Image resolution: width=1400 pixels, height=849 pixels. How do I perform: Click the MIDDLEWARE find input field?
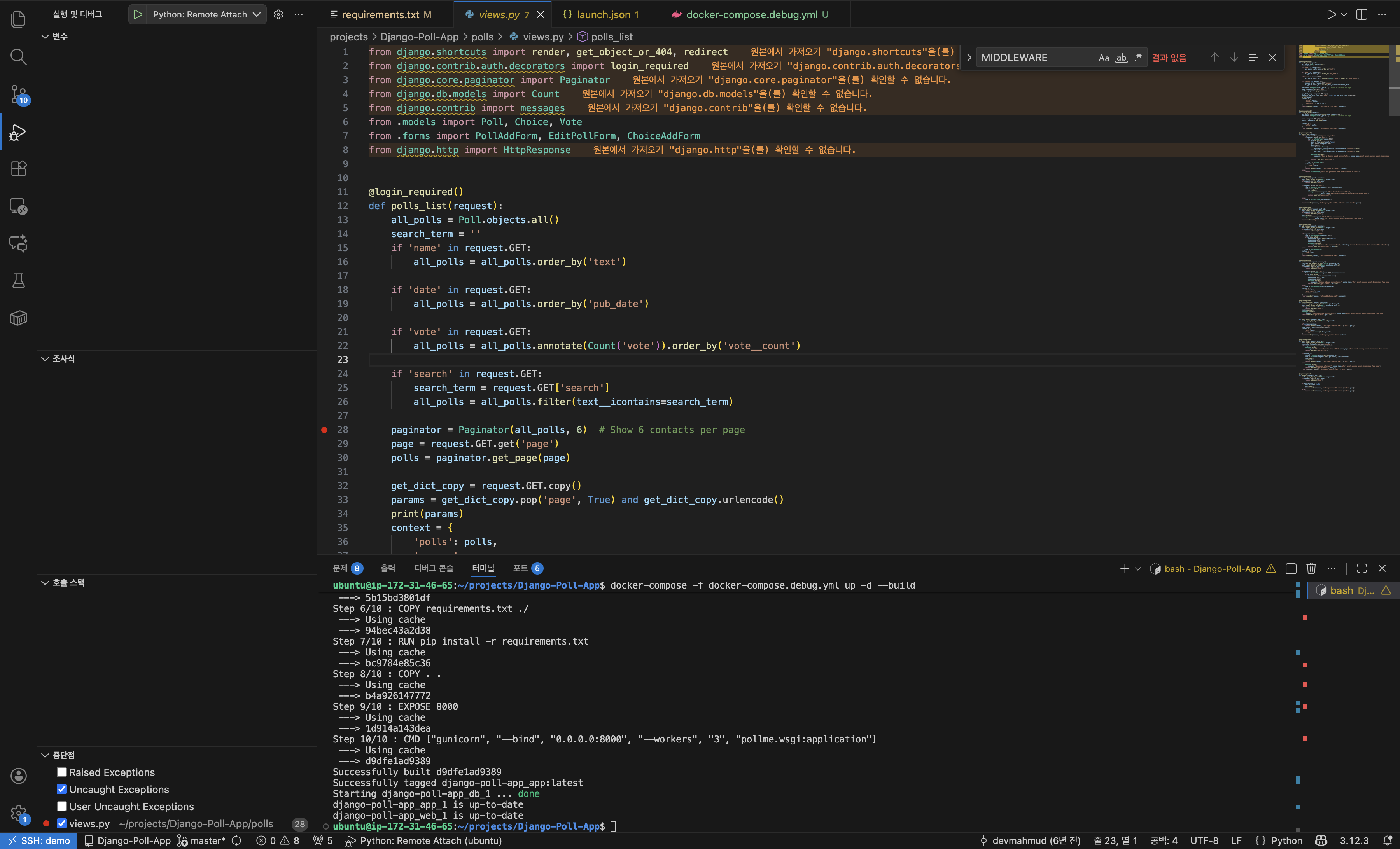(1034, 58)
